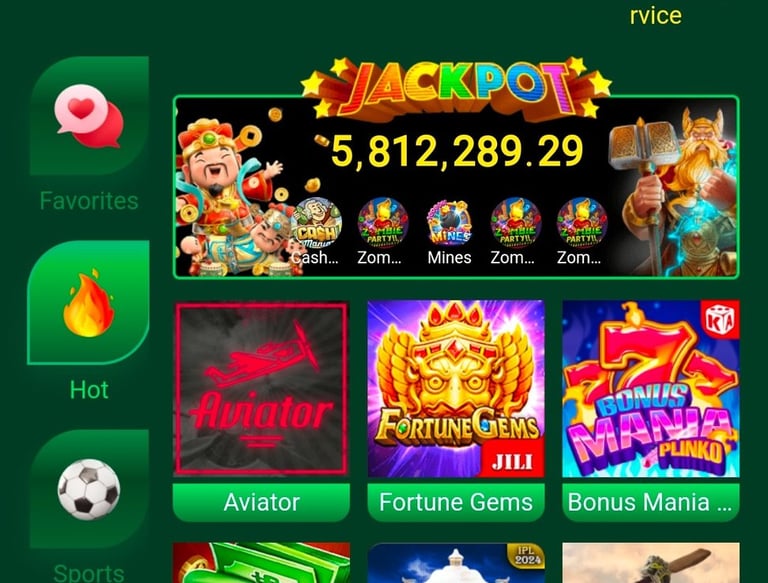Switch to the Hot category label
This screenshot has height=583, width=768.
89,390
